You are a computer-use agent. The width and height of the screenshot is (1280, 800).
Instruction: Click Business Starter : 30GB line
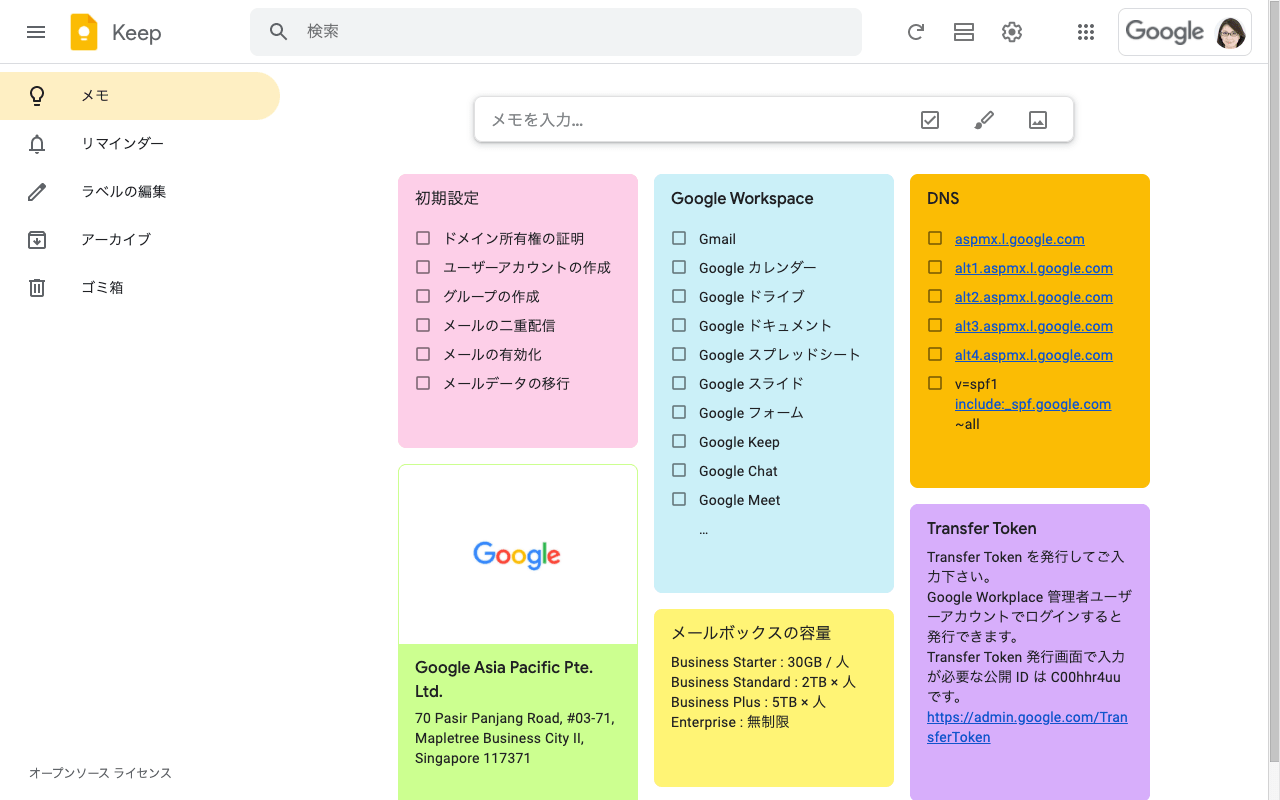(760, 662)
